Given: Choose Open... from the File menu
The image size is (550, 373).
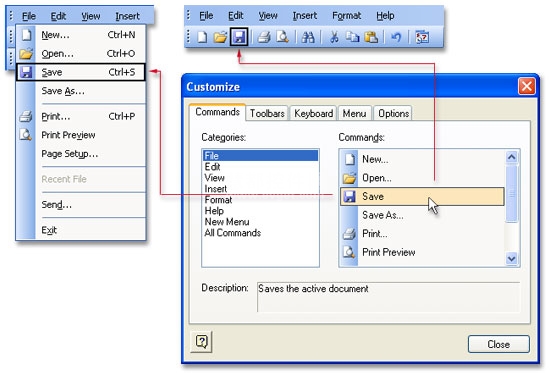Looking at the screenshot, I should pos(81,53).
